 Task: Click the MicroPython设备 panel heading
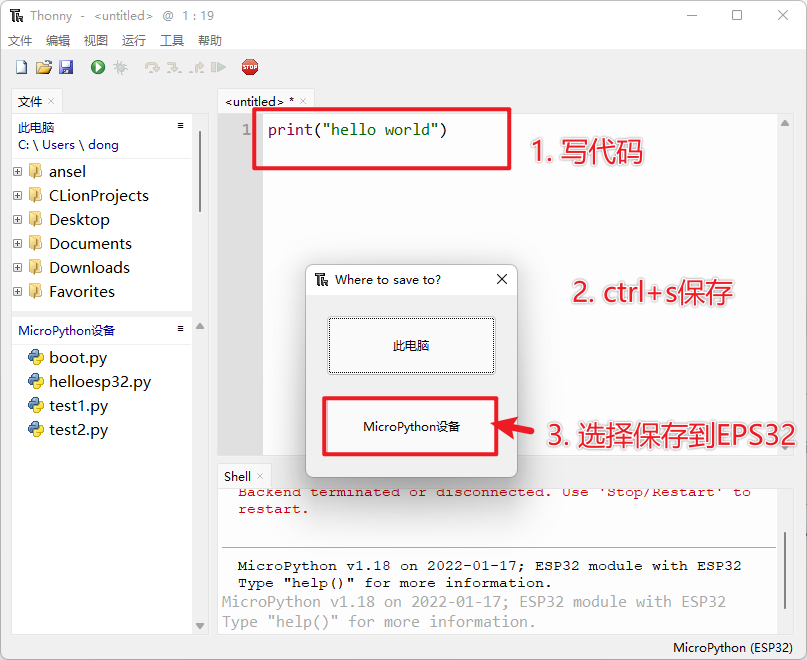click(66, 331)
